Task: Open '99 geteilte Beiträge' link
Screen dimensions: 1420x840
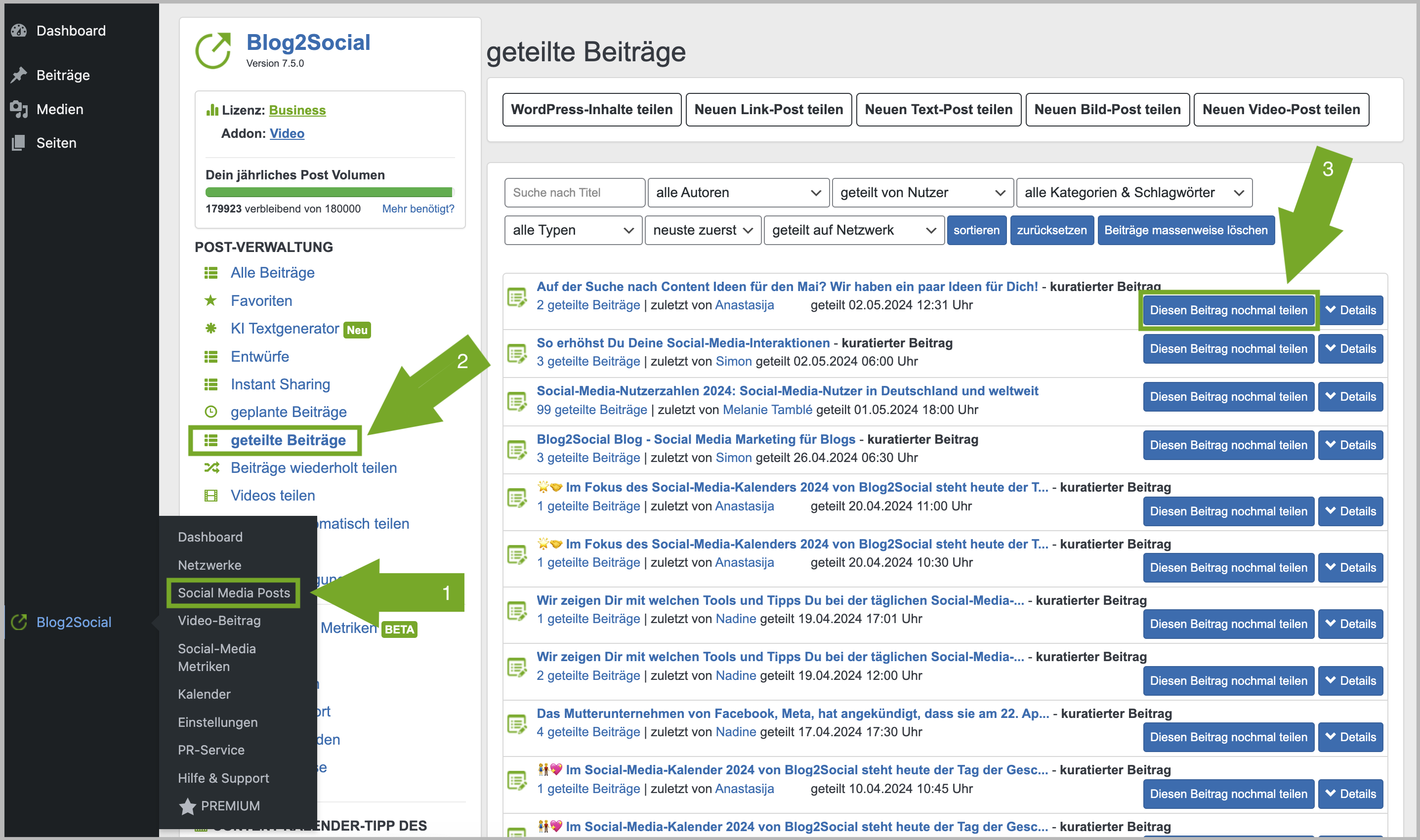Action: coord(591,409)
